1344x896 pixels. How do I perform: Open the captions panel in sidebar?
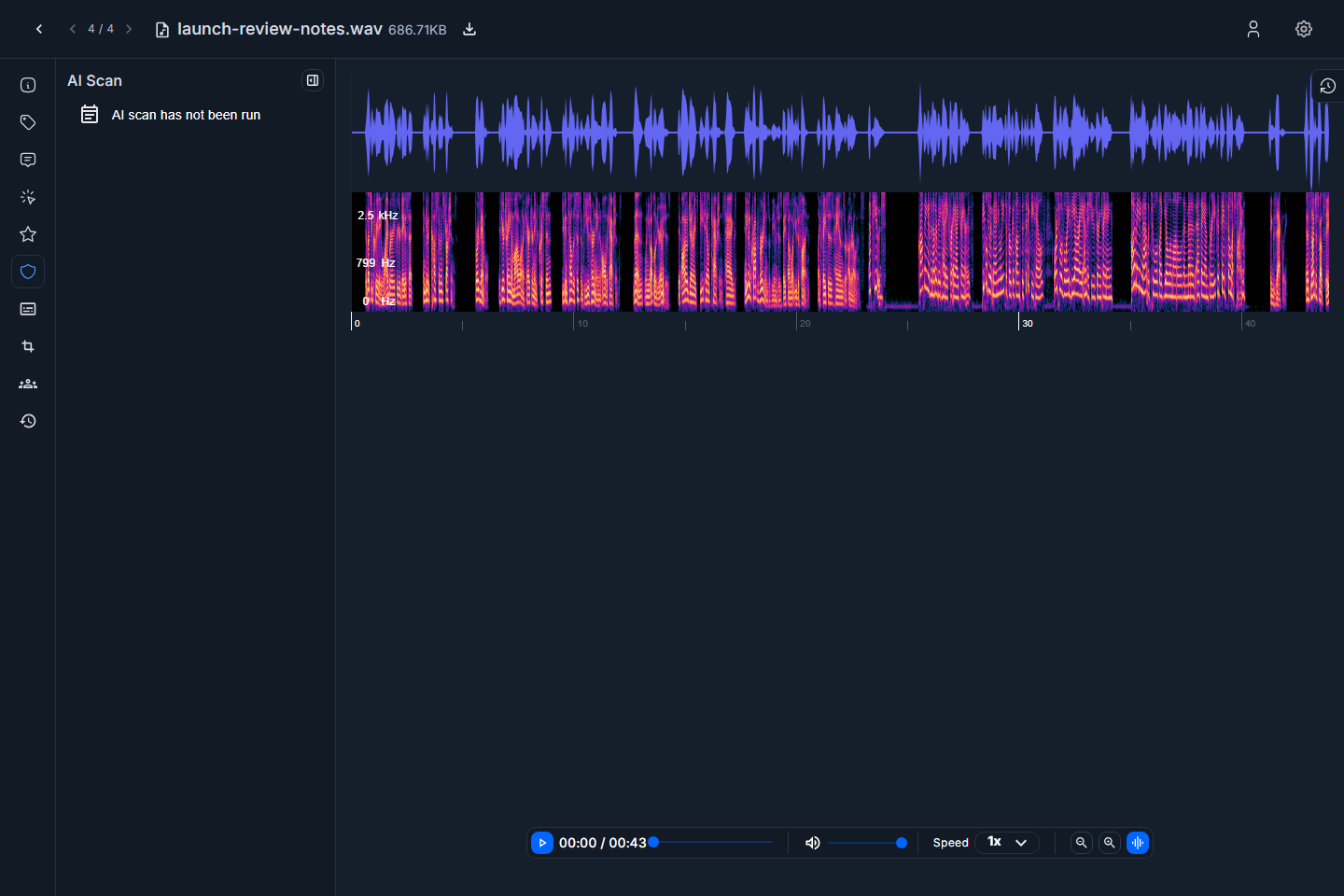(28, 309)
